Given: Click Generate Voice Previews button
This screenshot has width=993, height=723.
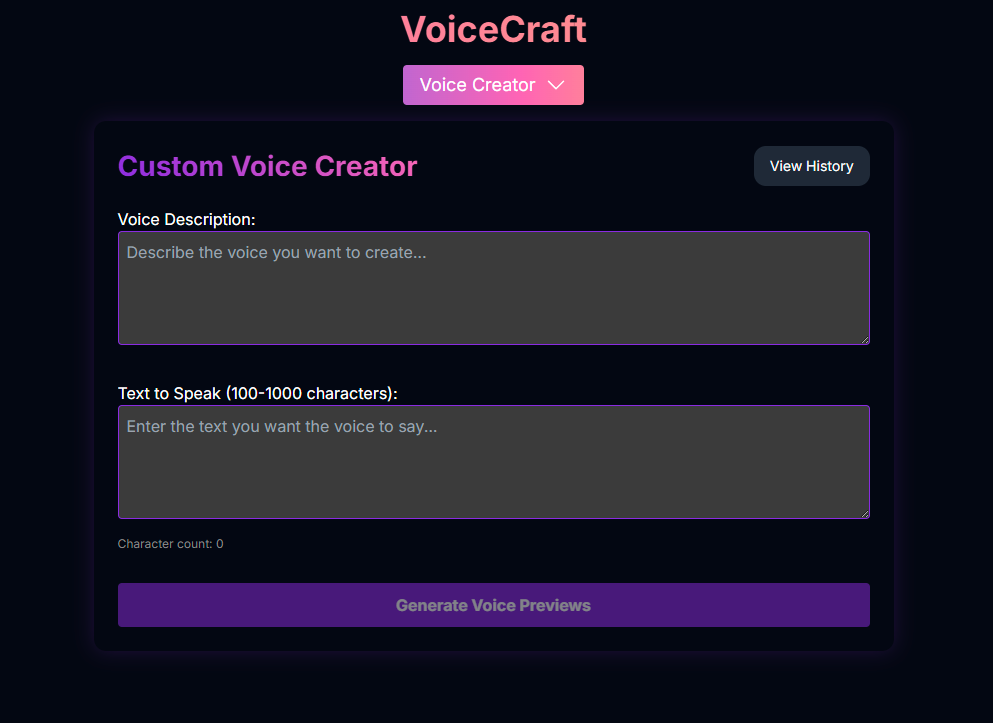Looking at the screenshot, I should [493, 605].
